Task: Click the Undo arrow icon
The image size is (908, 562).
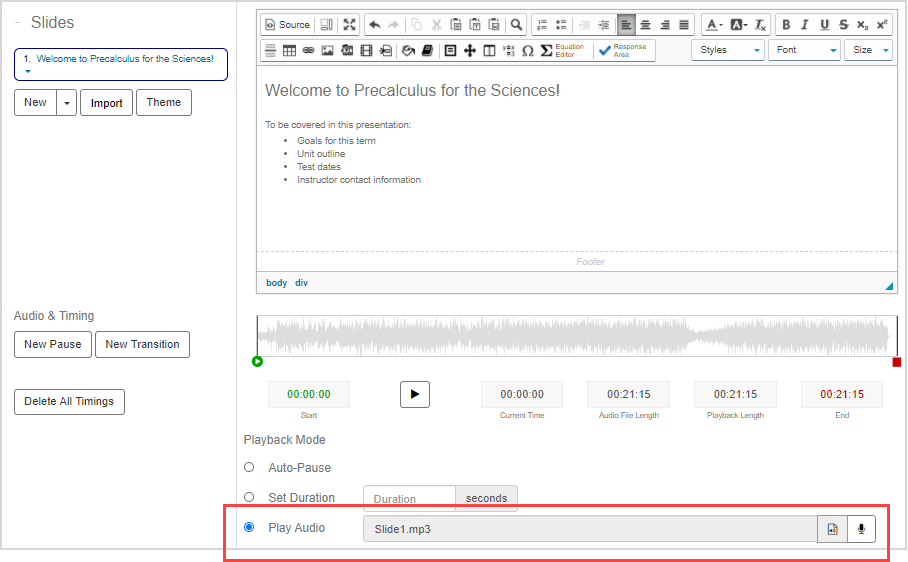Action: [374, 25]
